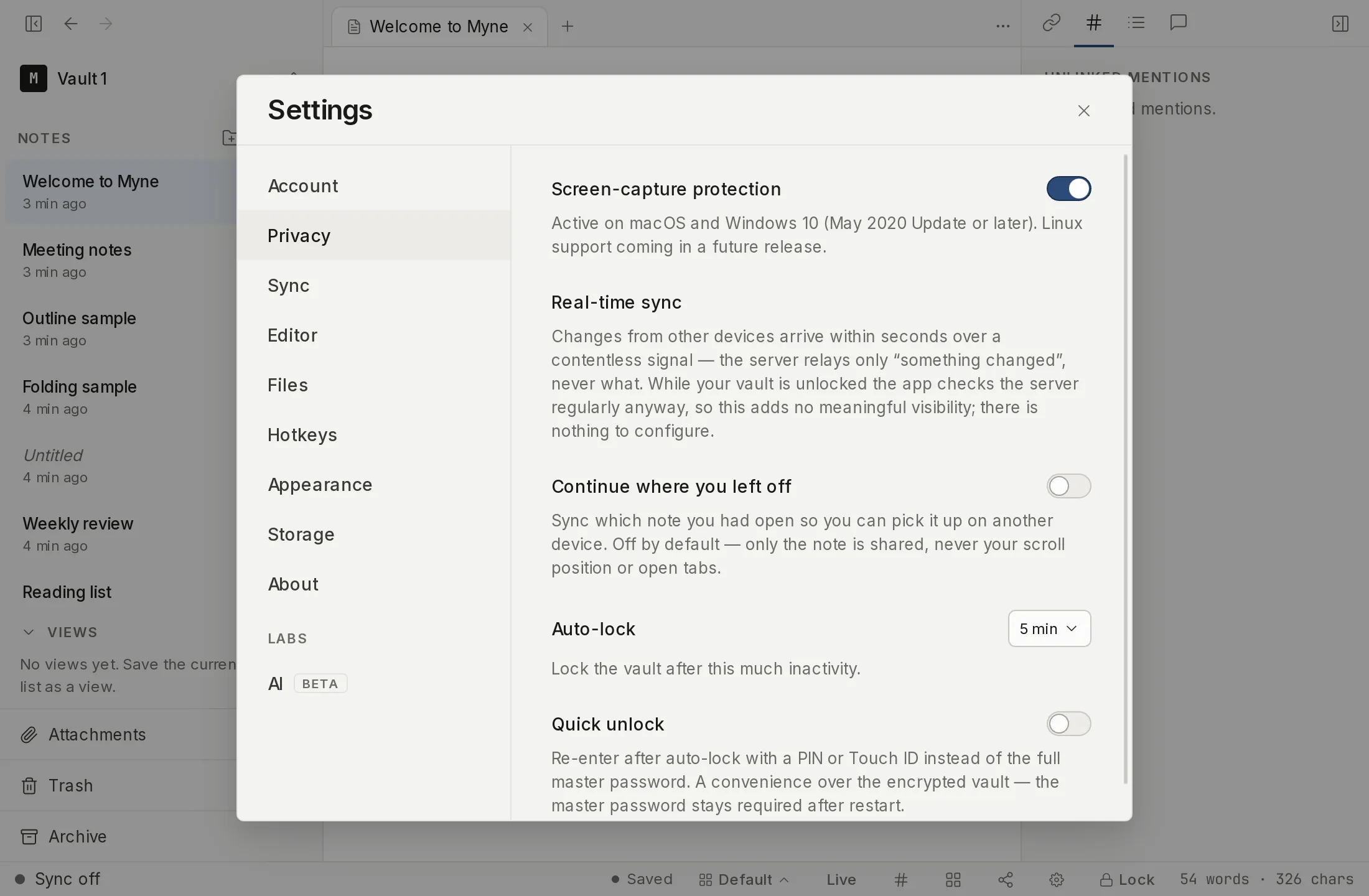Image resolution: width=1369 pixels, height=896 pixels.
Task: Open the Files settings section
Action: [373, 385]
